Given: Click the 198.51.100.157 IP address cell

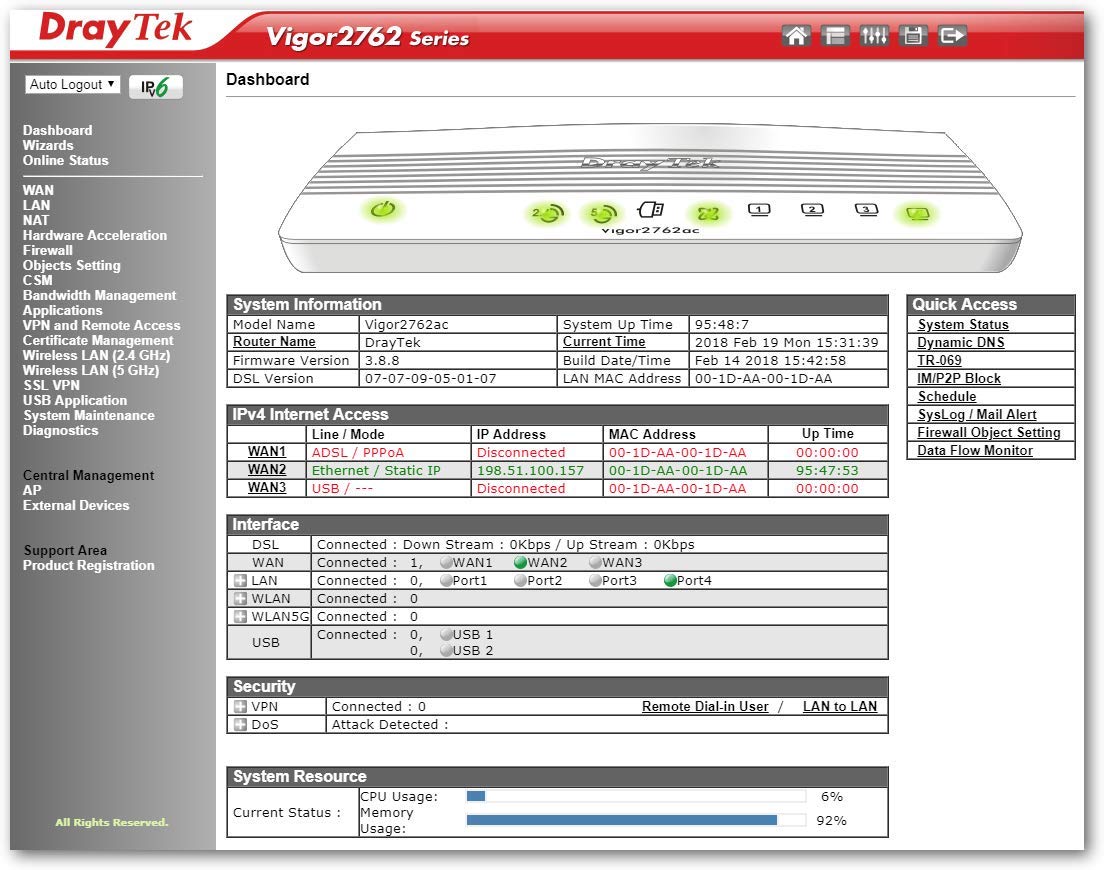Looking at the screenshot, I should (537, 470).
